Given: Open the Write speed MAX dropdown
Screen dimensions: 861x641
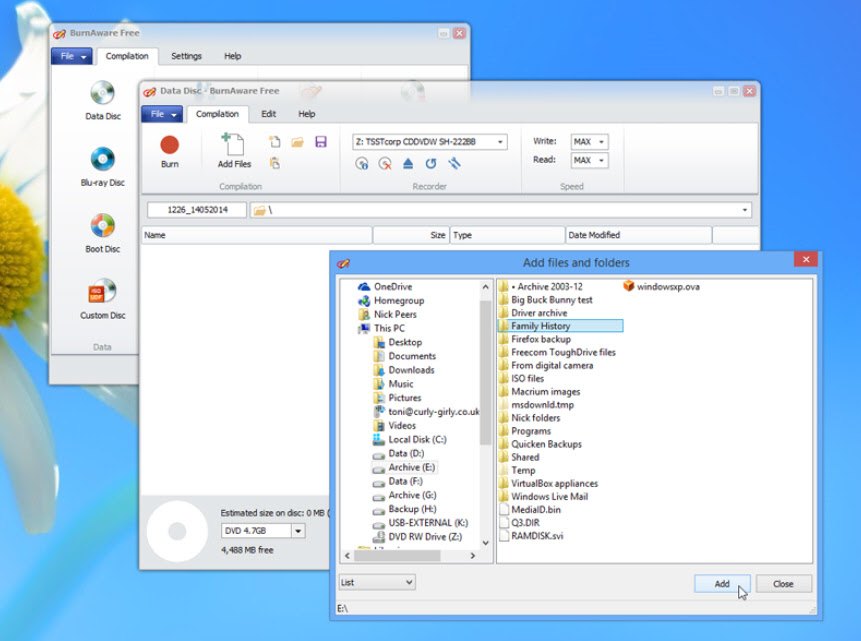Looking at the screenshot, I should (589, 142).
